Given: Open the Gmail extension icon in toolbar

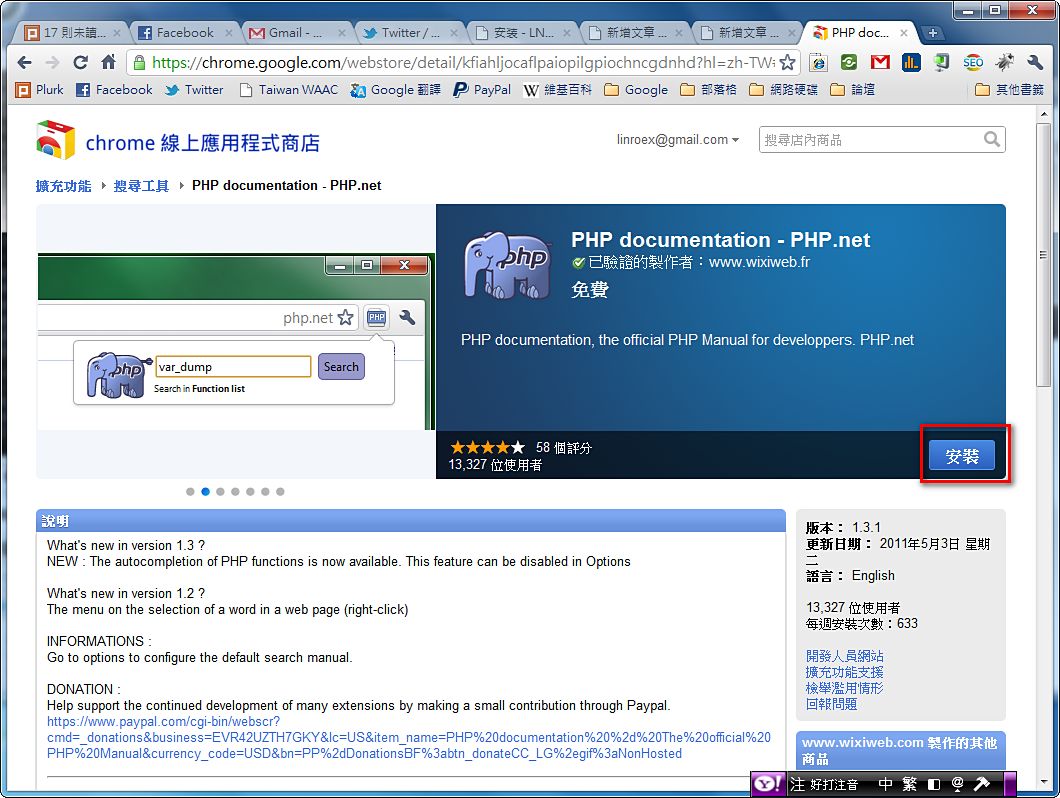Looking at the screenshot, I should point(880,63).
